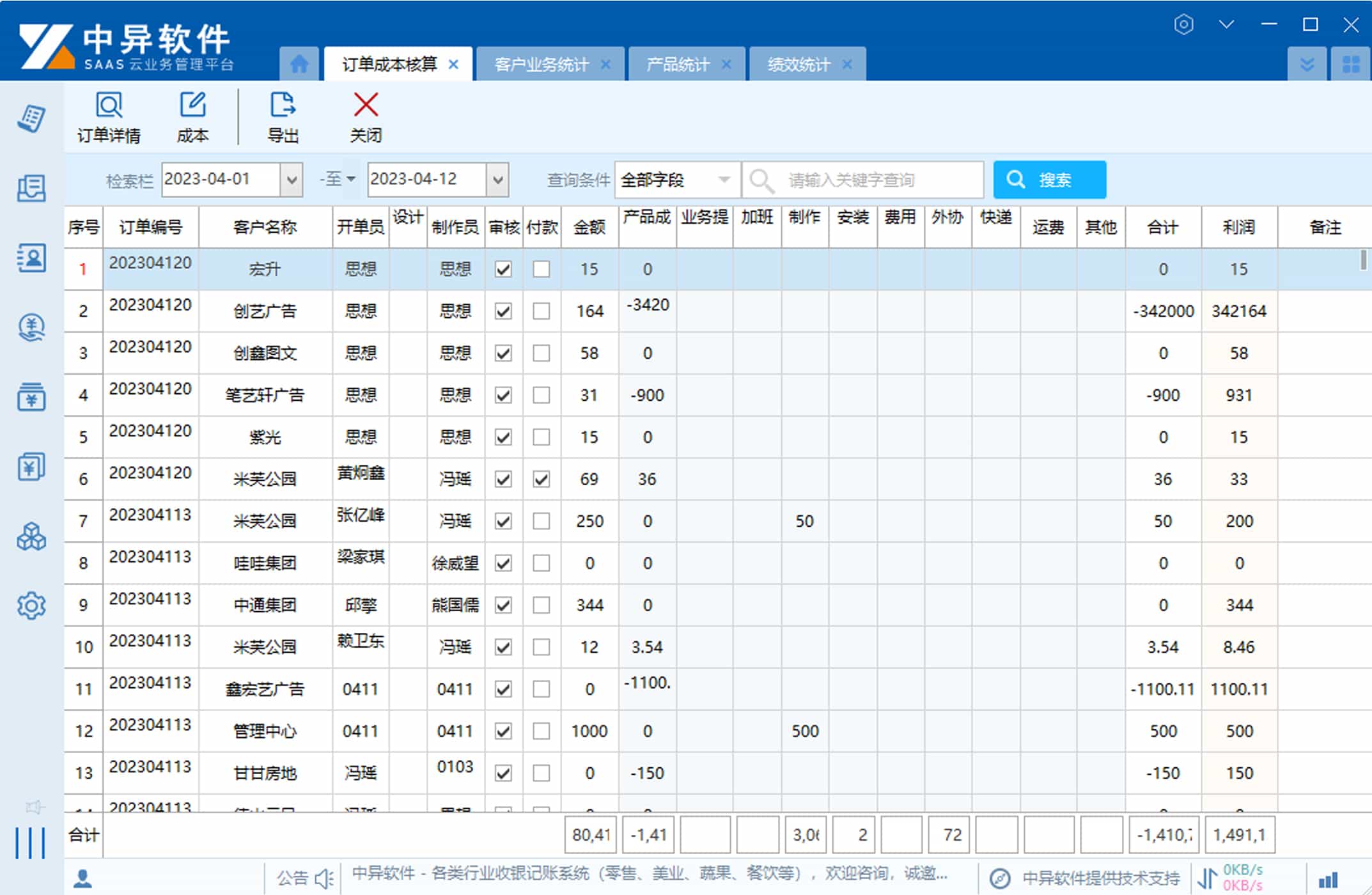The width and height of the screenshot is (1372, 895).
Task: Click the double-chevron tab list icon
Action: pyautogui.click(x=1307, y=64)
